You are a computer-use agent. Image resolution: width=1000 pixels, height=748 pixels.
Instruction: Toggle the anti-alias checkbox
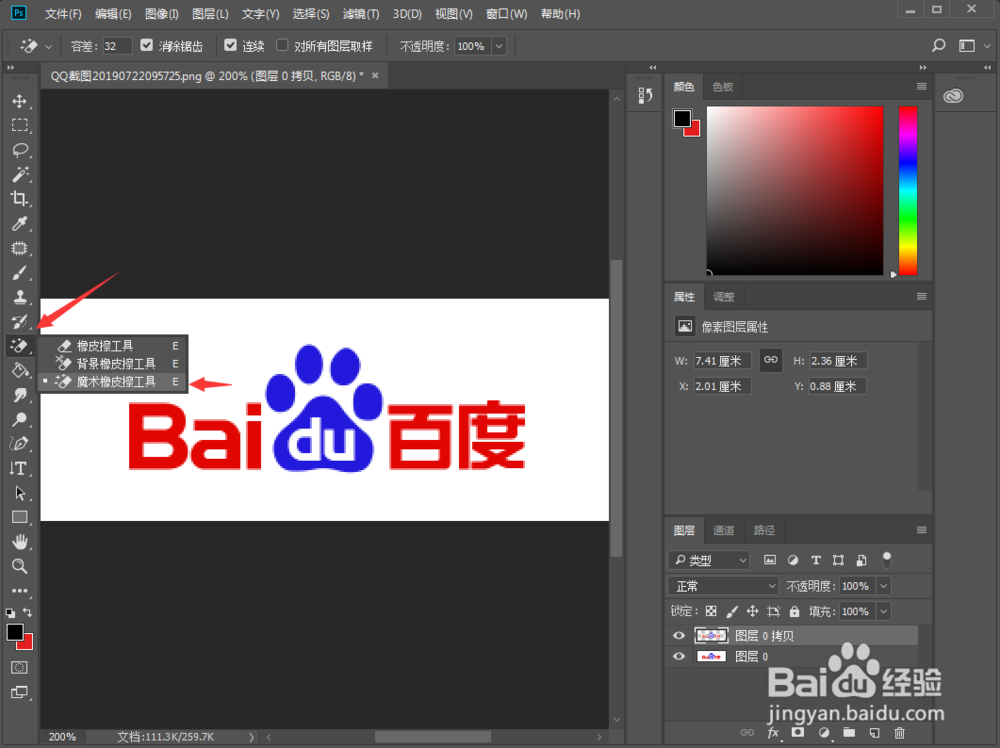(x=147, y=45)
